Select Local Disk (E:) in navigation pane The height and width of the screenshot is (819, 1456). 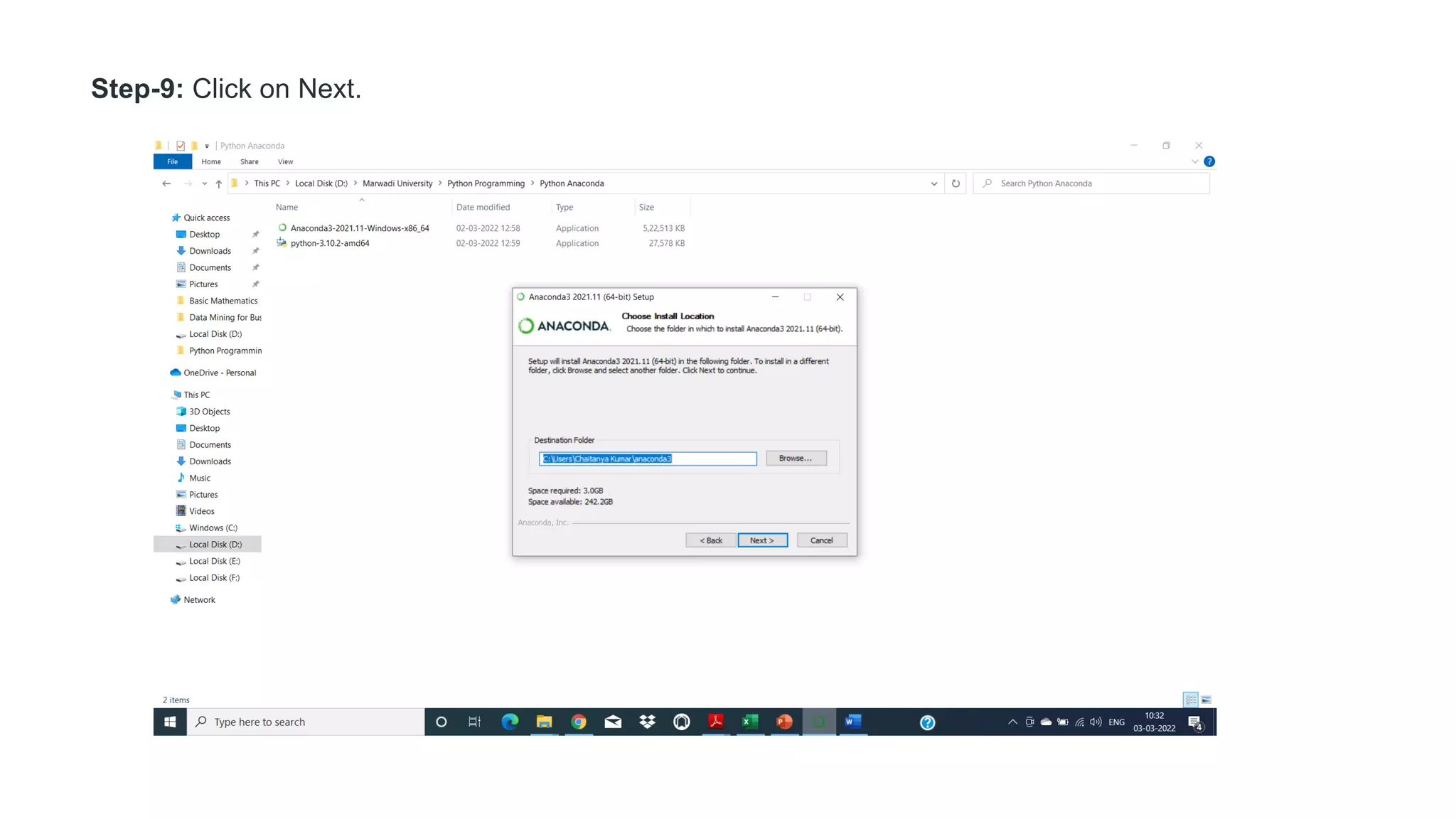[x=214, y=561]
